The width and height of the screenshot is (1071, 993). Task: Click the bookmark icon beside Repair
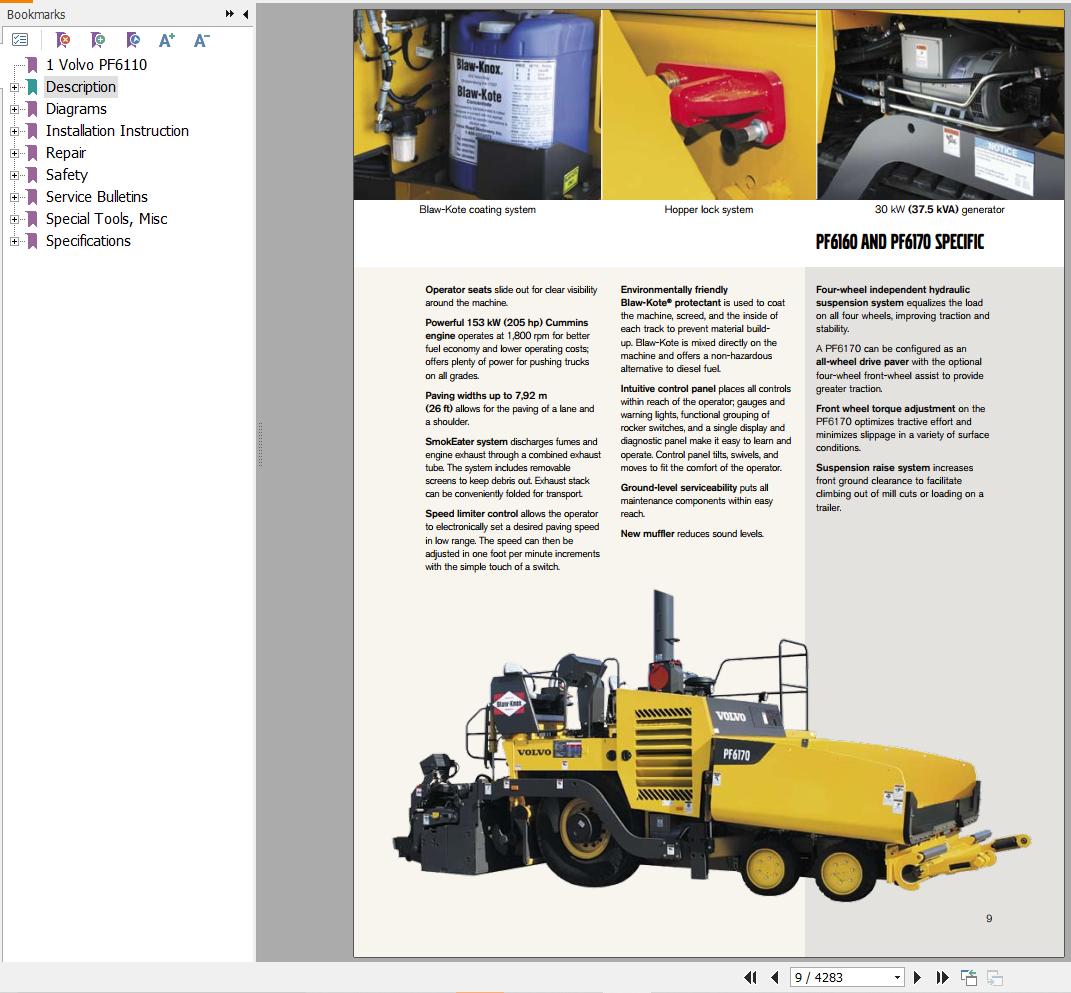(32, 153)
